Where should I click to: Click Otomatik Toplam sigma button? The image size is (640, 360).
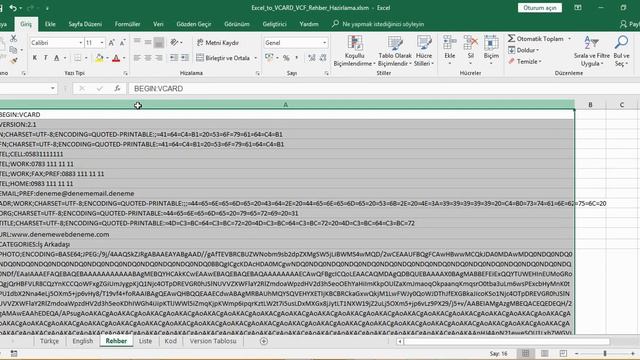click(x=536, y=39)
